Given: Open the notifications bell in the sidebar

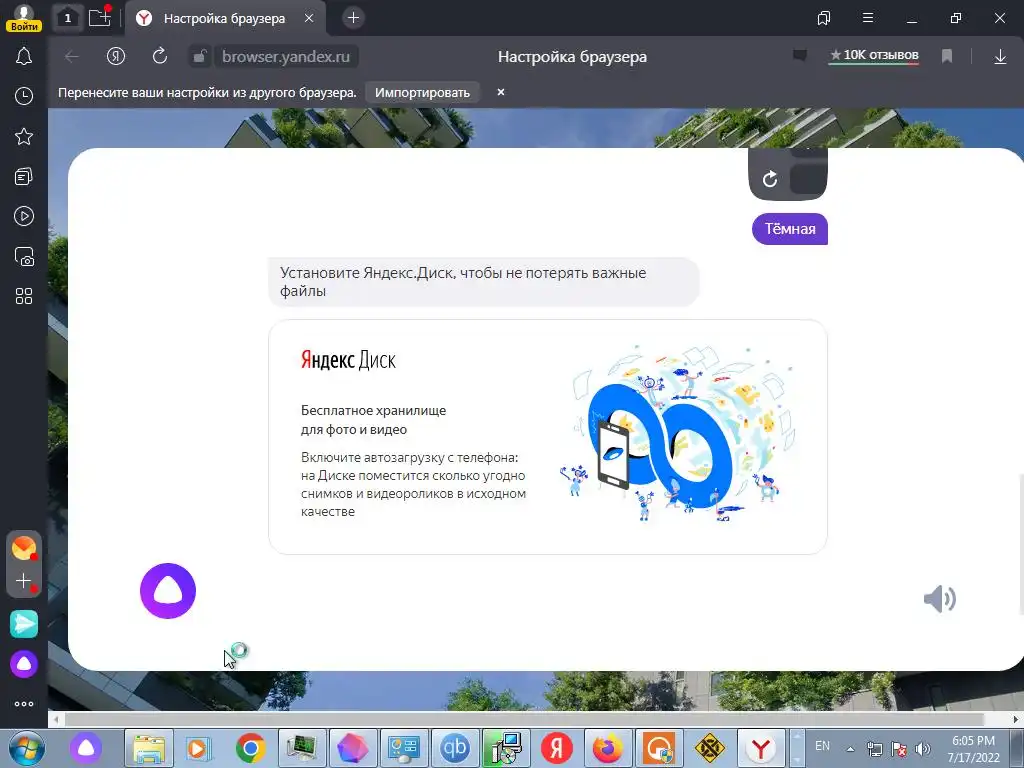Looking at the screenshot, I should pos(24,56).
